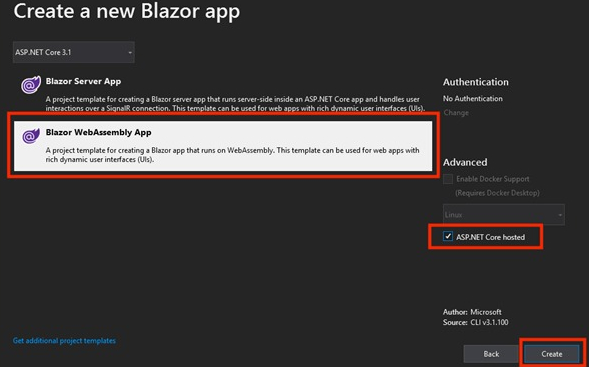Click the Back button
This screenshot has width=589, height=367.
pos(491,354)
